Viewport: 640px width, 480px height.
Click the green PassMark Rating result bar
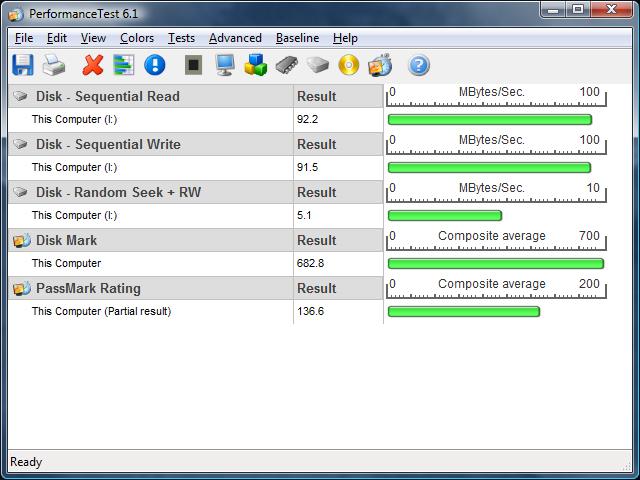(x=464, y=312)
